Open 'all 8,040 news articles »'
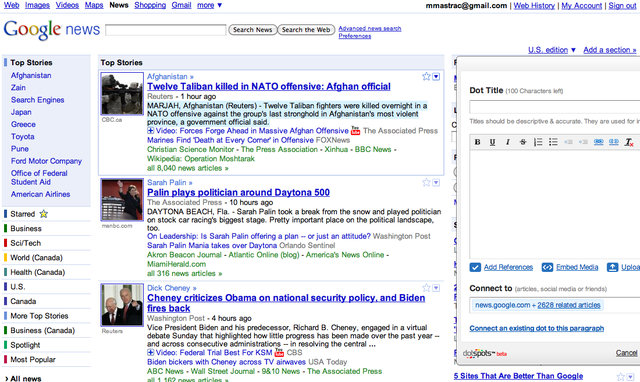640x382 pixels. coord(188,168)
